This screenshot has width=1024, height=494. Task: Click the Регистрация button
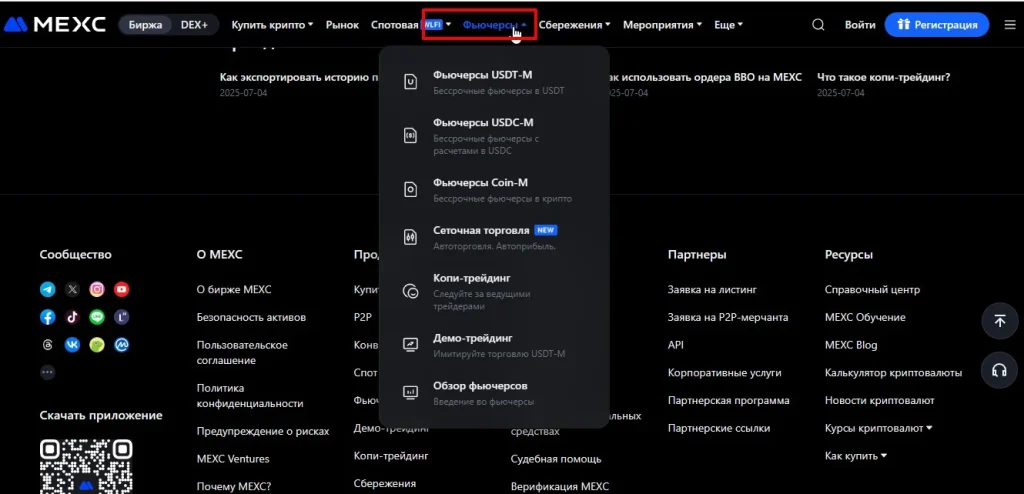point(937,25)
